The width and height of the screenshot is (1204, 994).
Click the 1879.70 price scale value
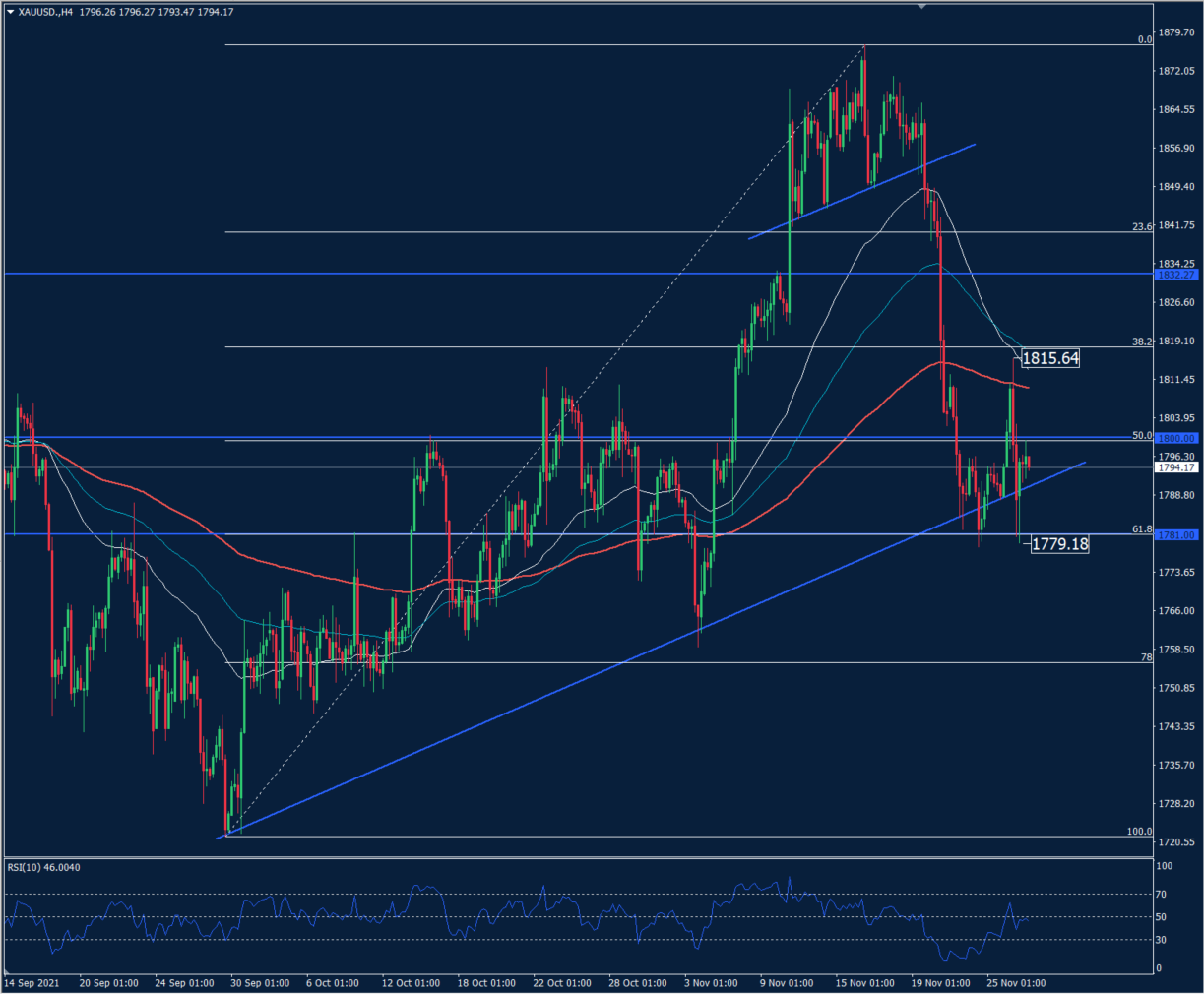pos(1175,32)
